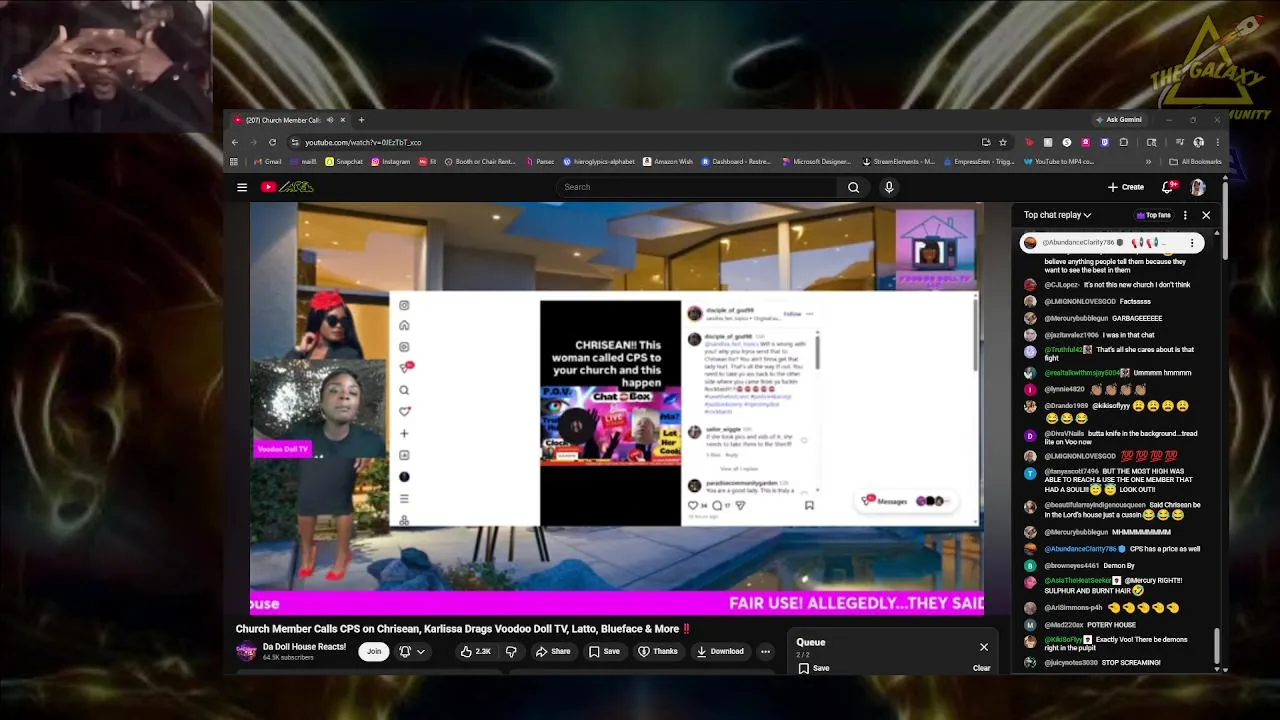1280x720 pixels.
Task: Open the YouTube to MP4 bookmark
Action: point(1059,161)
